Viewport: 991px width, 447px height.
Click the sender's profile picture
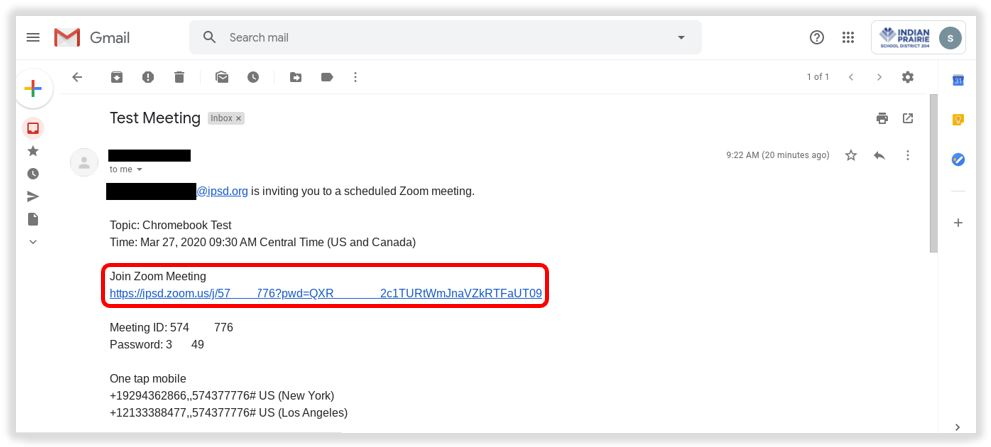(83, 162)
